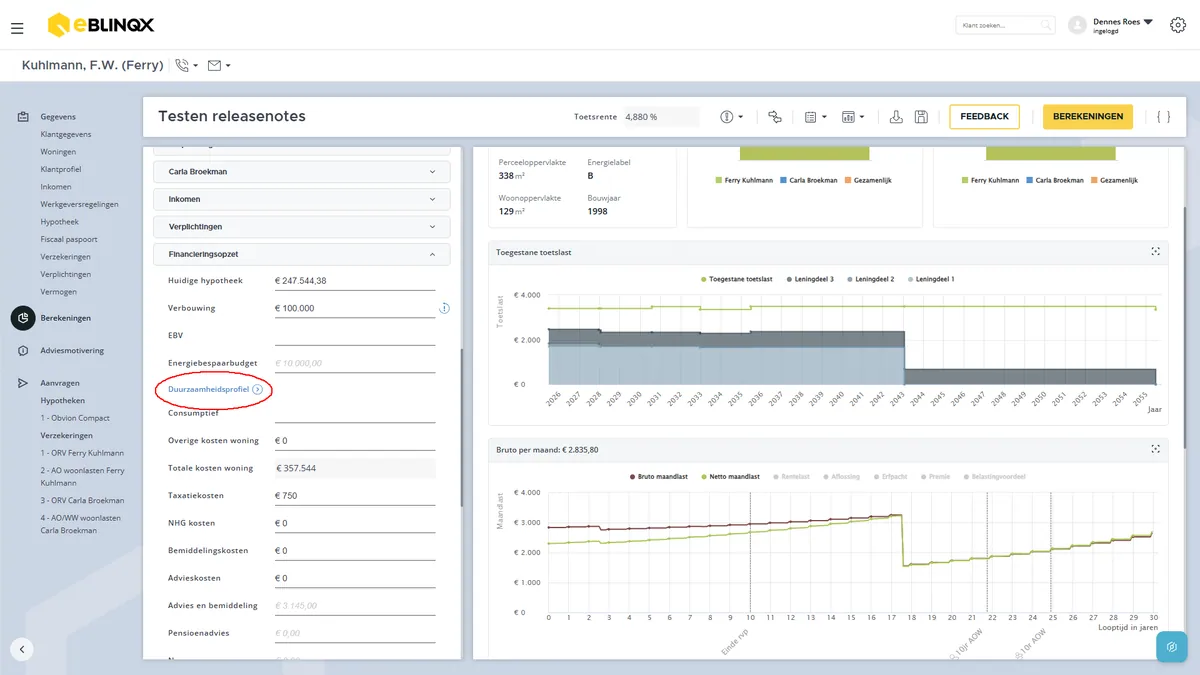This screenshot has height=675, width=1200.
Task: Open the hamburger menu icon
Action: pos(17,28)
